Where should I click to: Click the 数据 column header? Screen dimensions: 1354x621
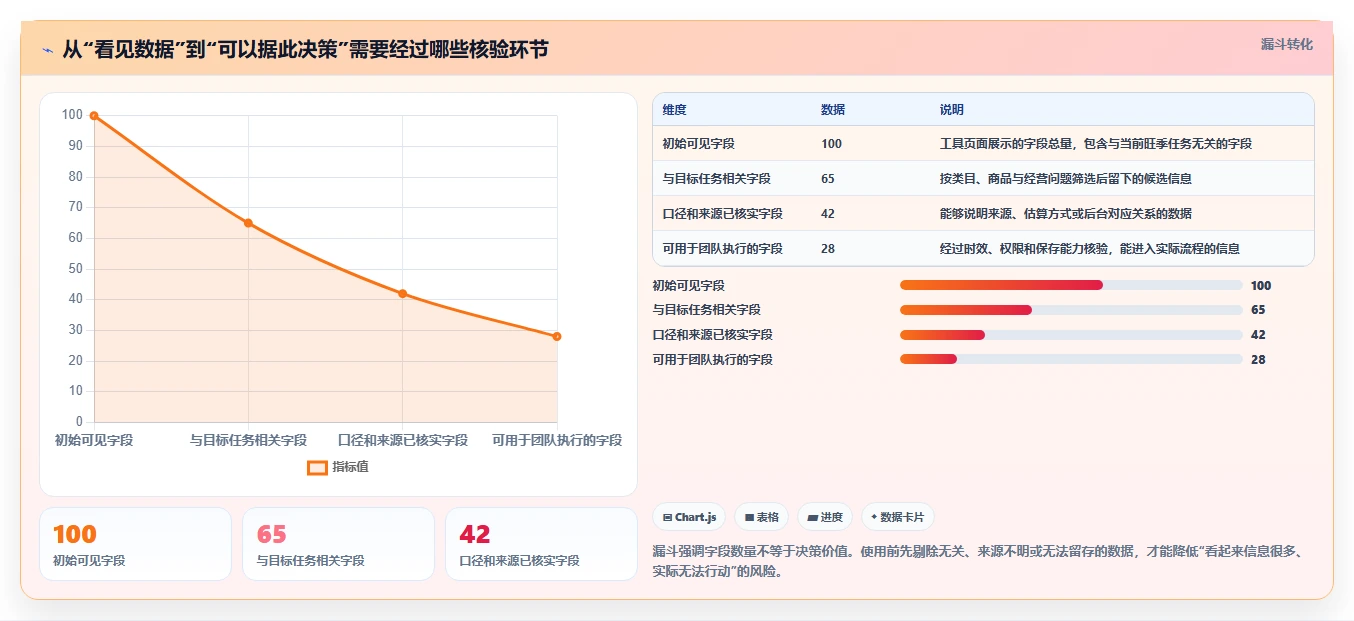pyautogui.click(x=832, y=110)
